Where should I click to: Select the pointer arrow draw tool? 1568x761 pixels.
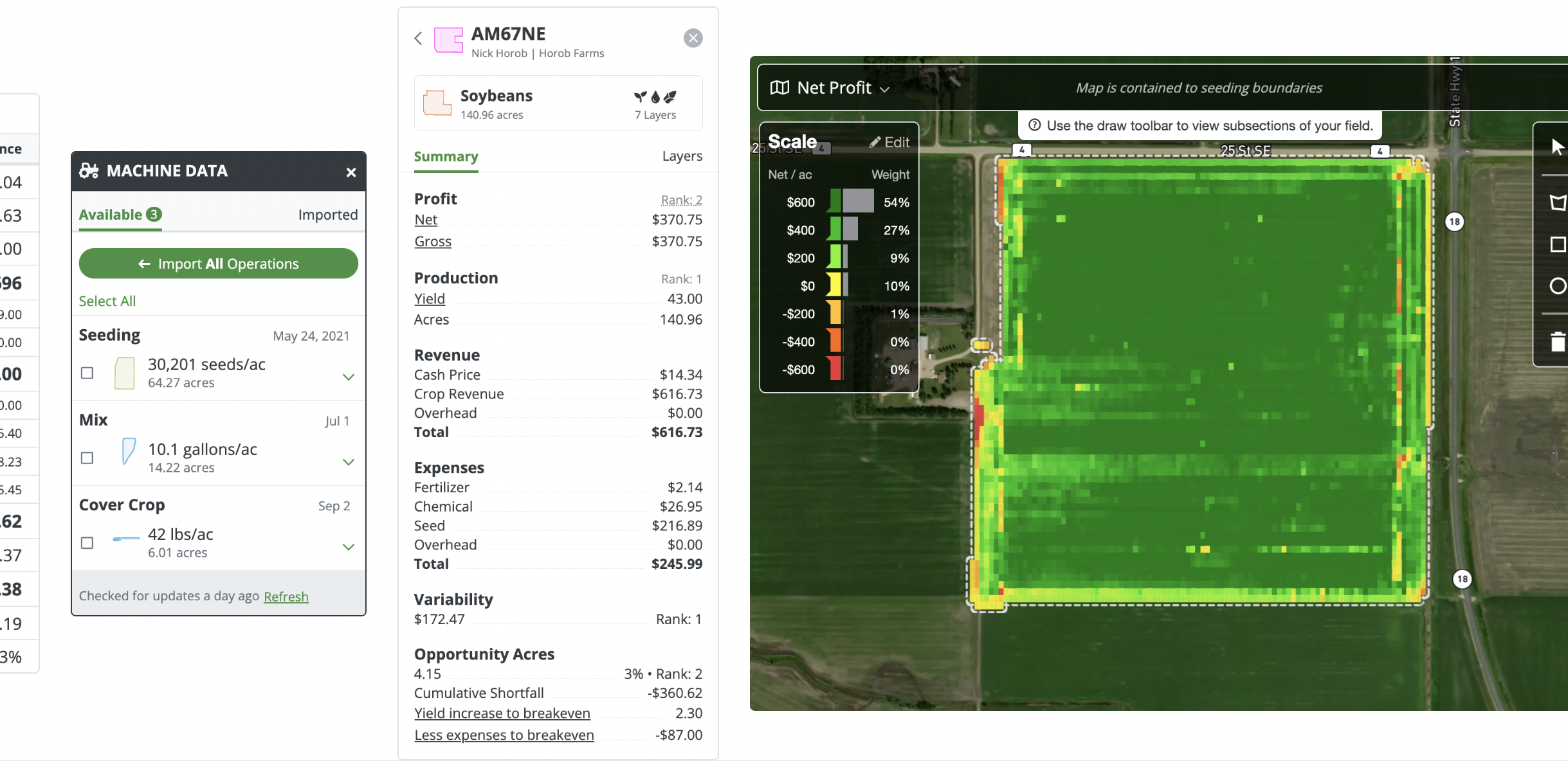click(1557, 147)
